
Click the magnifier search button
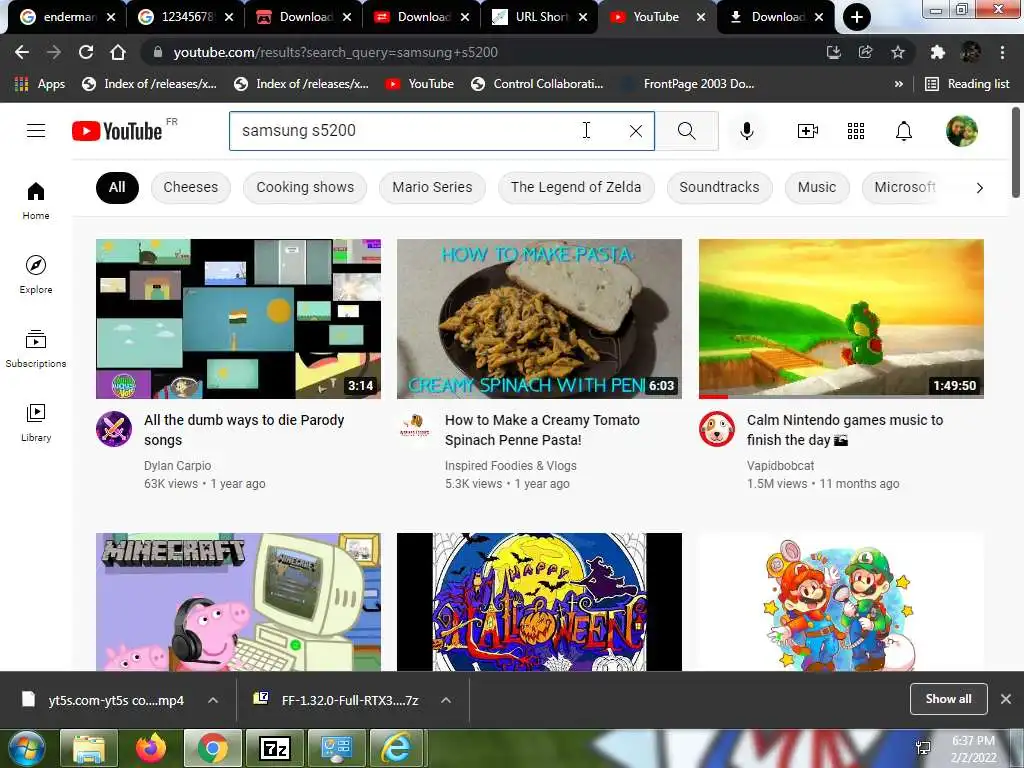point(686,131)
